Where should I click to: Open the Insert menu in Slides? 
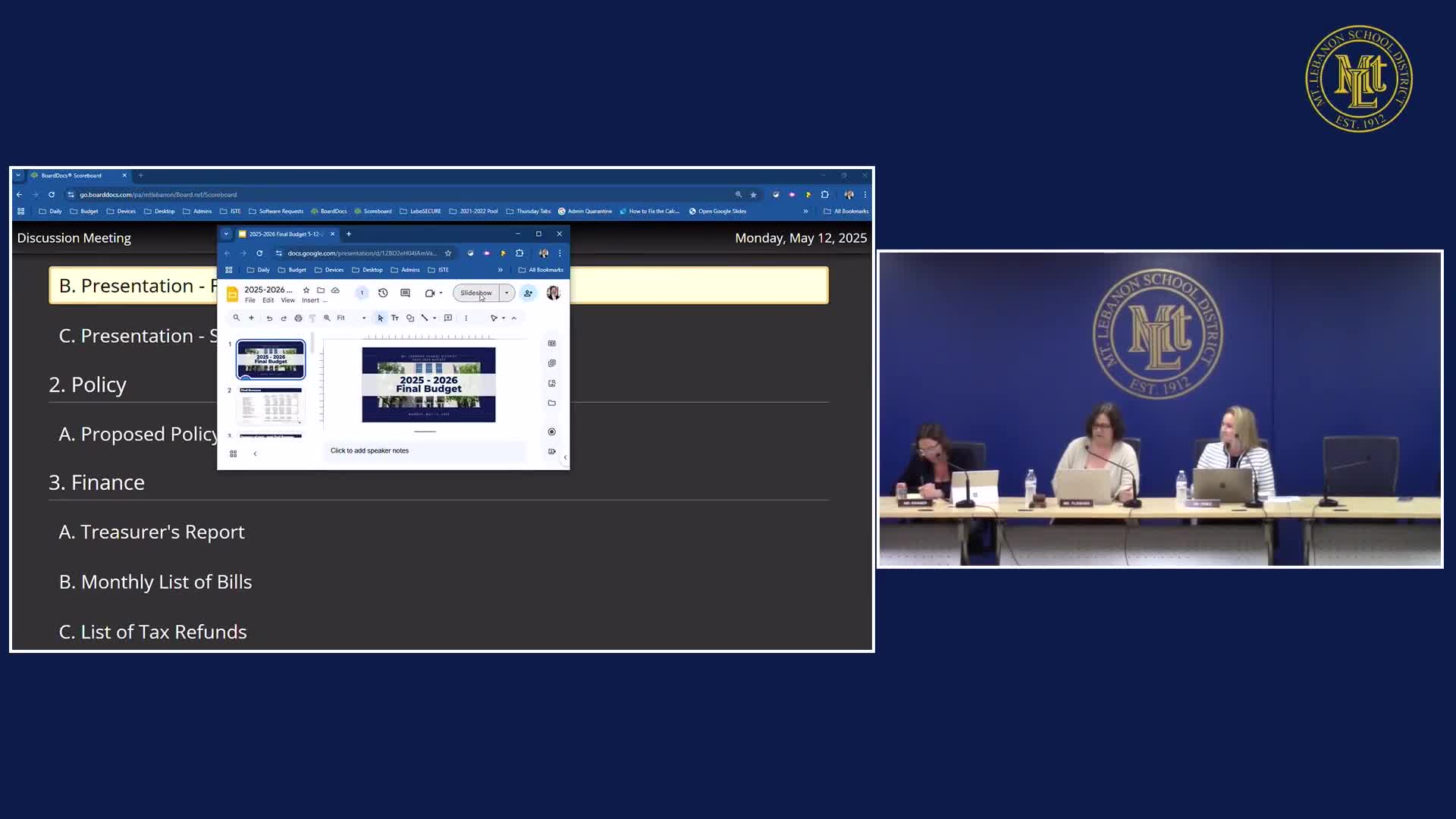tap(310, 300)
